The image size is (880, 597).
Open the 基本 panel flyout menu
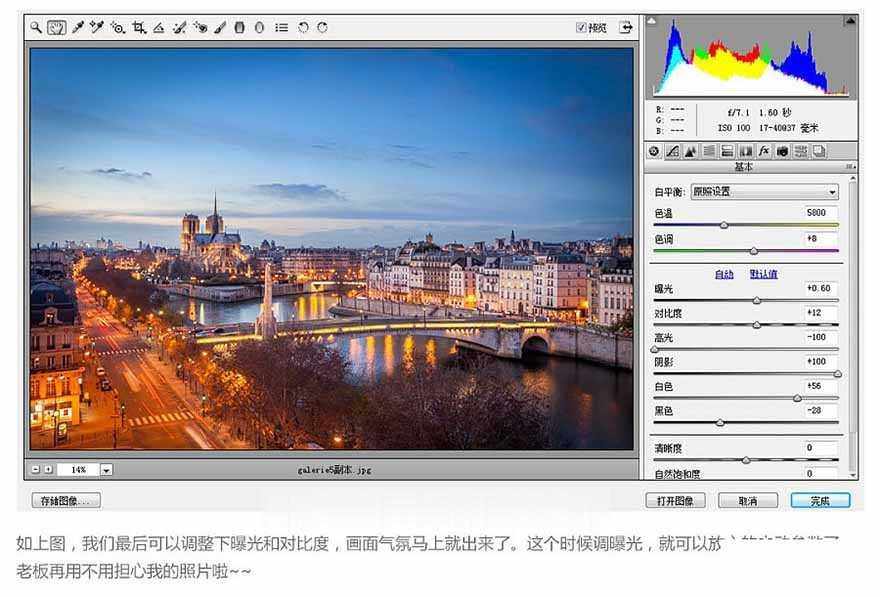click(x=851, y=167)
